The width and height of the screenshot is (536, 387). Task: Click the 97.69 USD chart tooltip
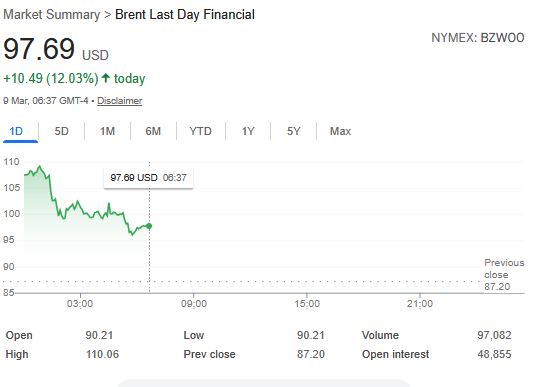(x=148, y=178)
